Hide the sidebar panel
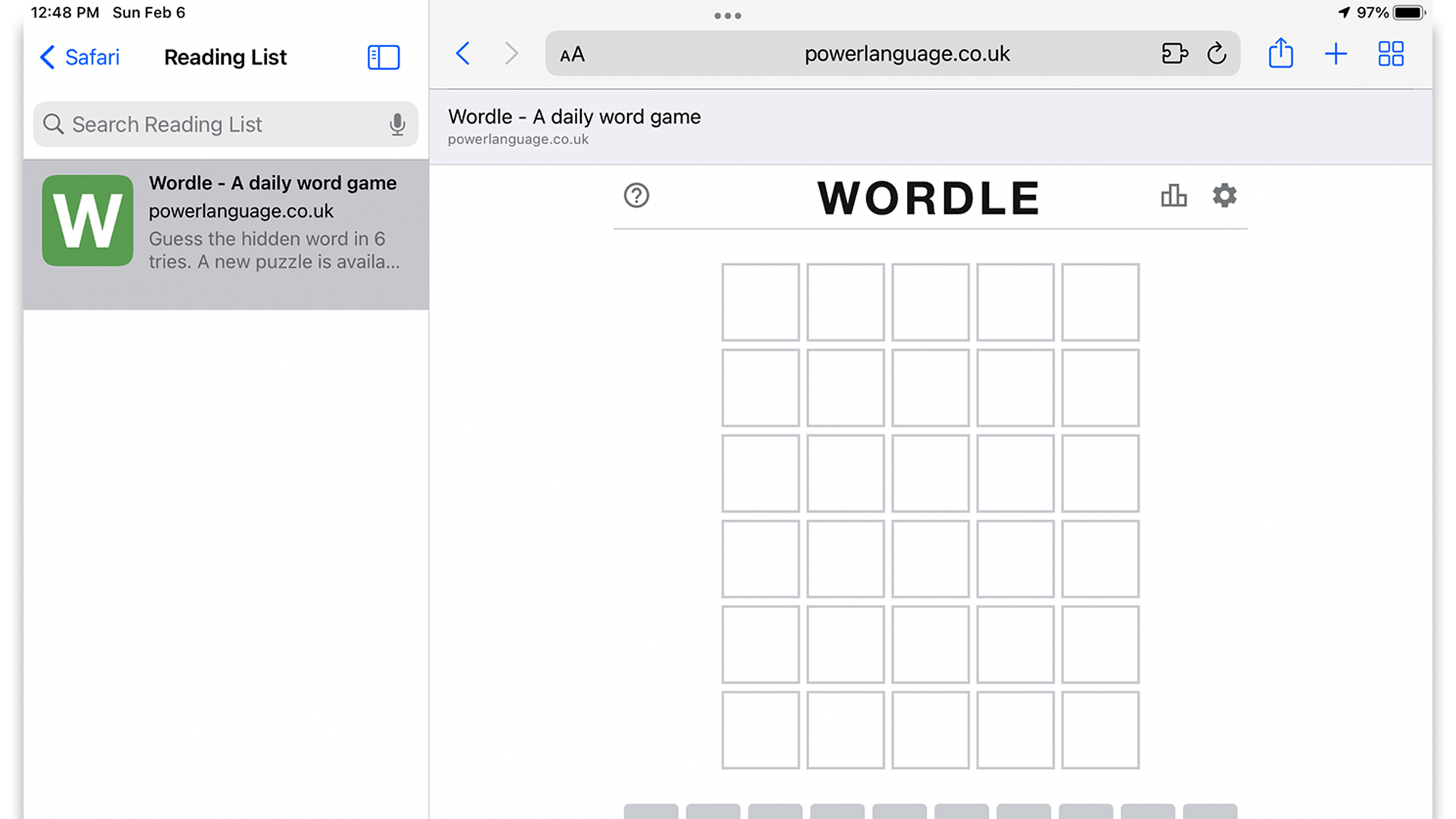Image resolution: width=1456 pixels, height=819 pixels. 384,57
